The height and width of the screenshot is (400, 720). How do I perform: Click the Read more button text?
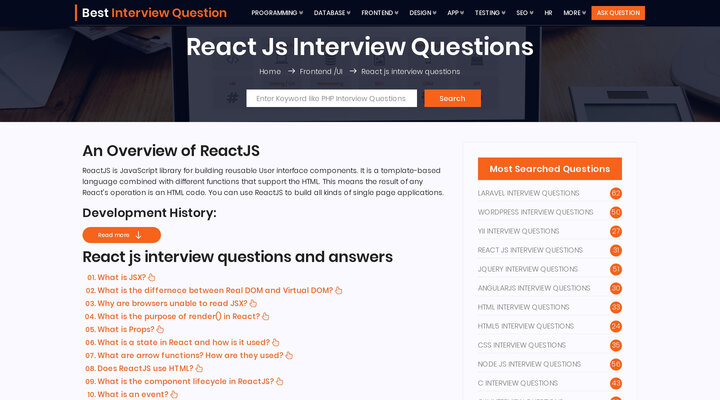(x=113, y=235)
